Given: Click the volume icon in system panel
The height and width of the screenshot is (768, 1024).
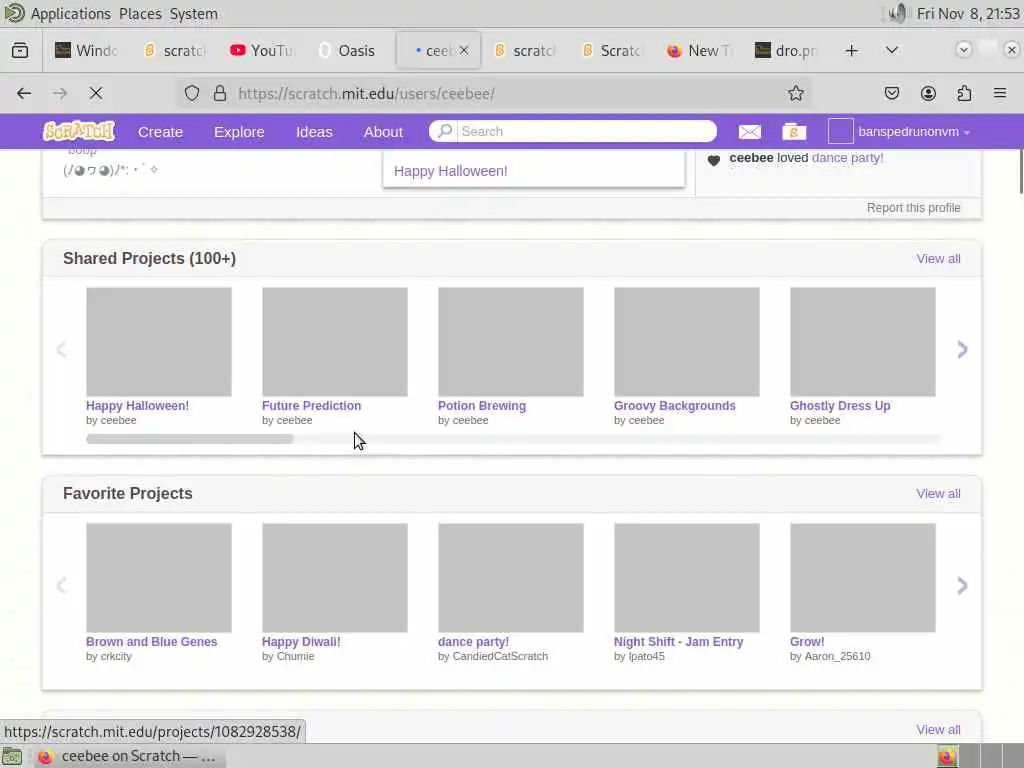Looking at the screenshot, I should pyautogui.click(x=898, y=13).
